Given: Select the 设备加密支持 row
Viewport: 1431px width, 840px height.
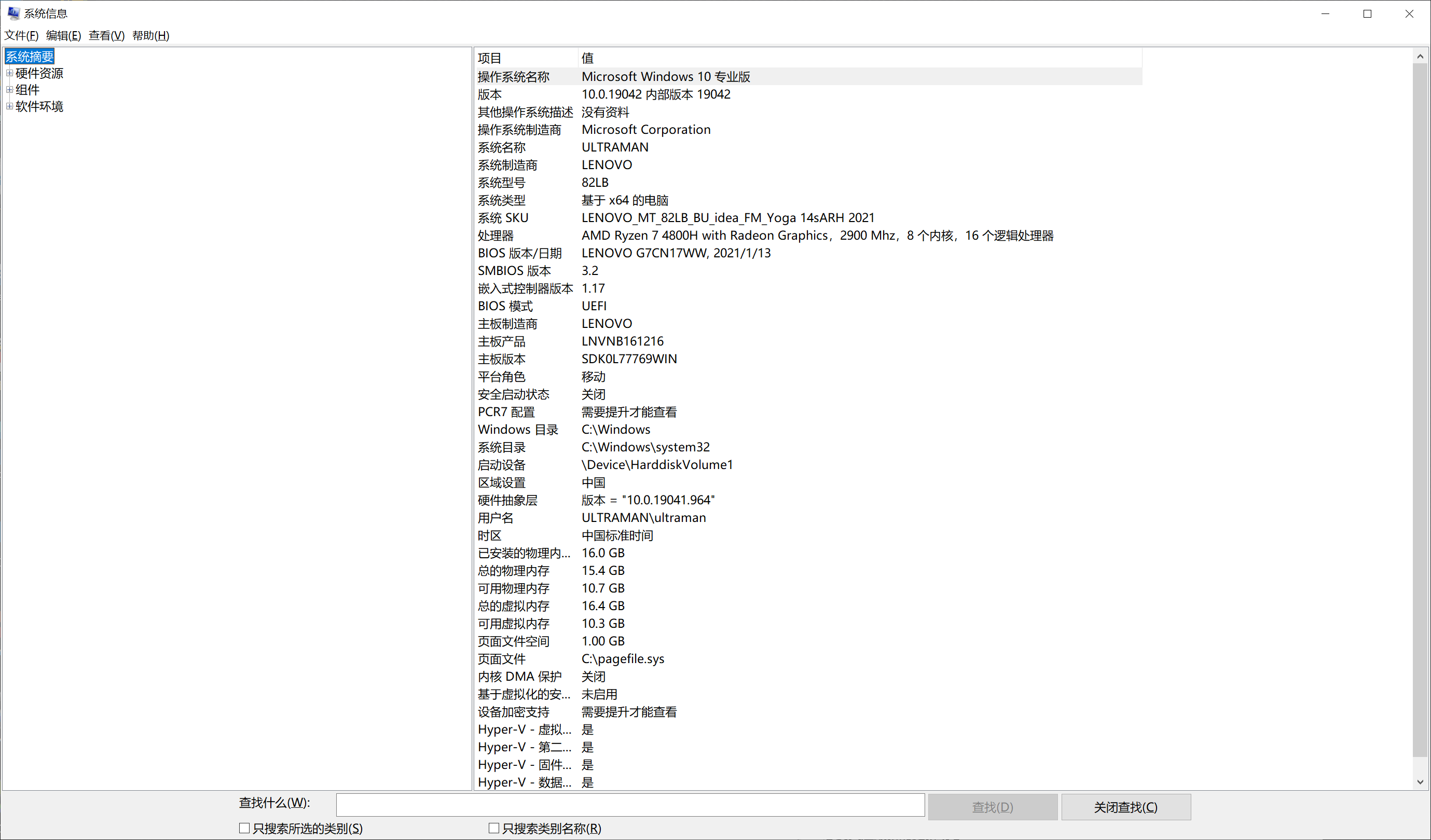Looking at the screenshot, I should pyautogui.click(x=808, y=712).
